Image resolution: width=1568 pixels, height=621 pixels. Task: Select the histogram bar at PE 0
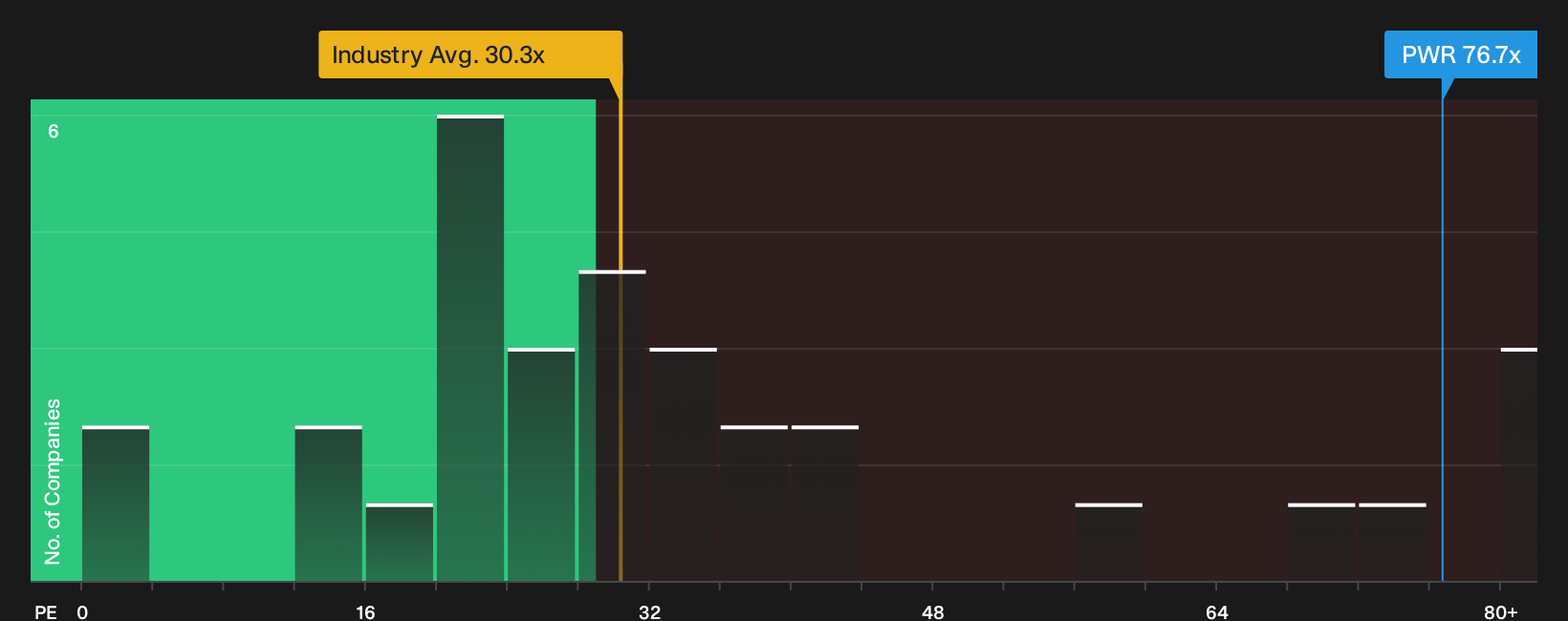[116, 503]
